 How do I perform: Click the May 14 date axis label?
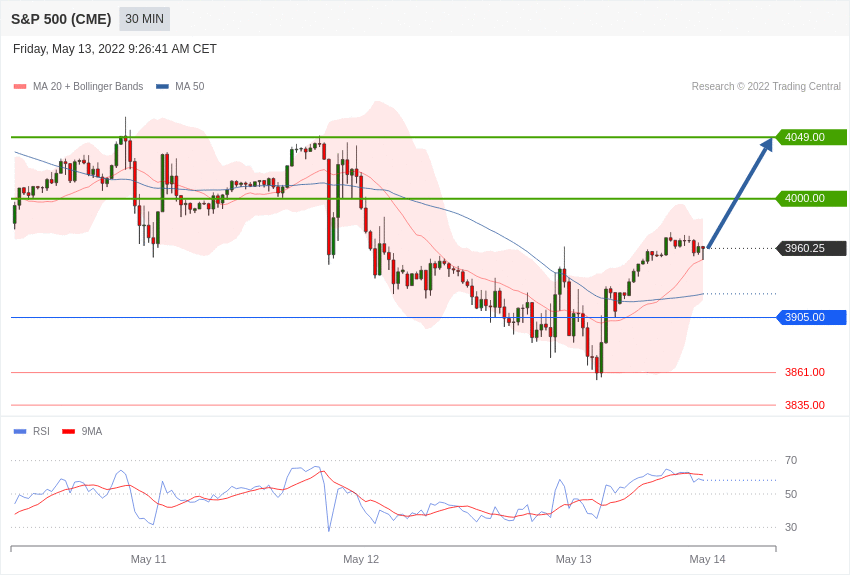pos(707,559)
